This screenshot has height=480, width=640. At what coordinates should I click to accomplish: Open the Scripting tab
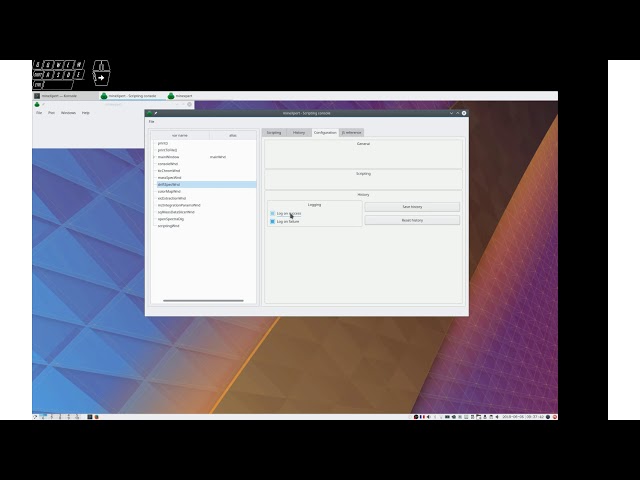coord(274,132)
